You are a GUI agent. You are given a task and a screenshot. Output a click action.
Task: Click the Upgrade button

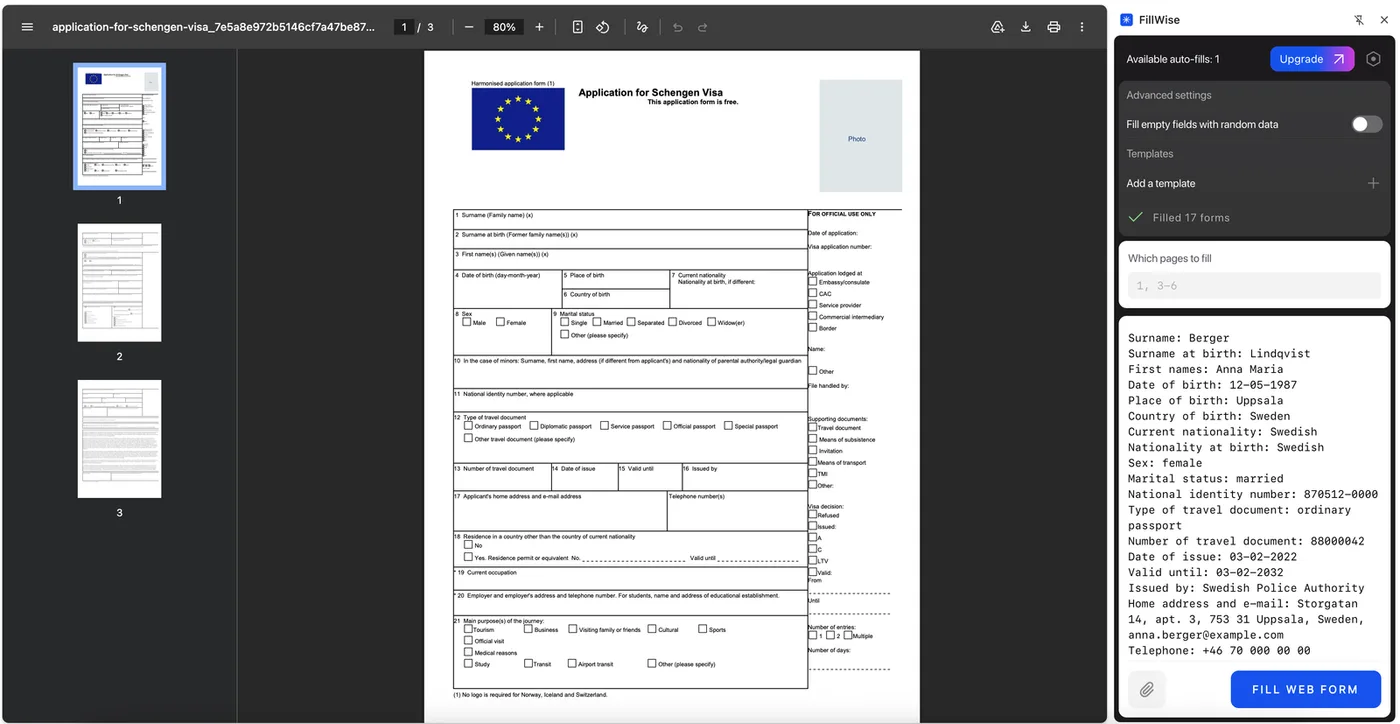pyautogui.click(x=1312, y=59)
